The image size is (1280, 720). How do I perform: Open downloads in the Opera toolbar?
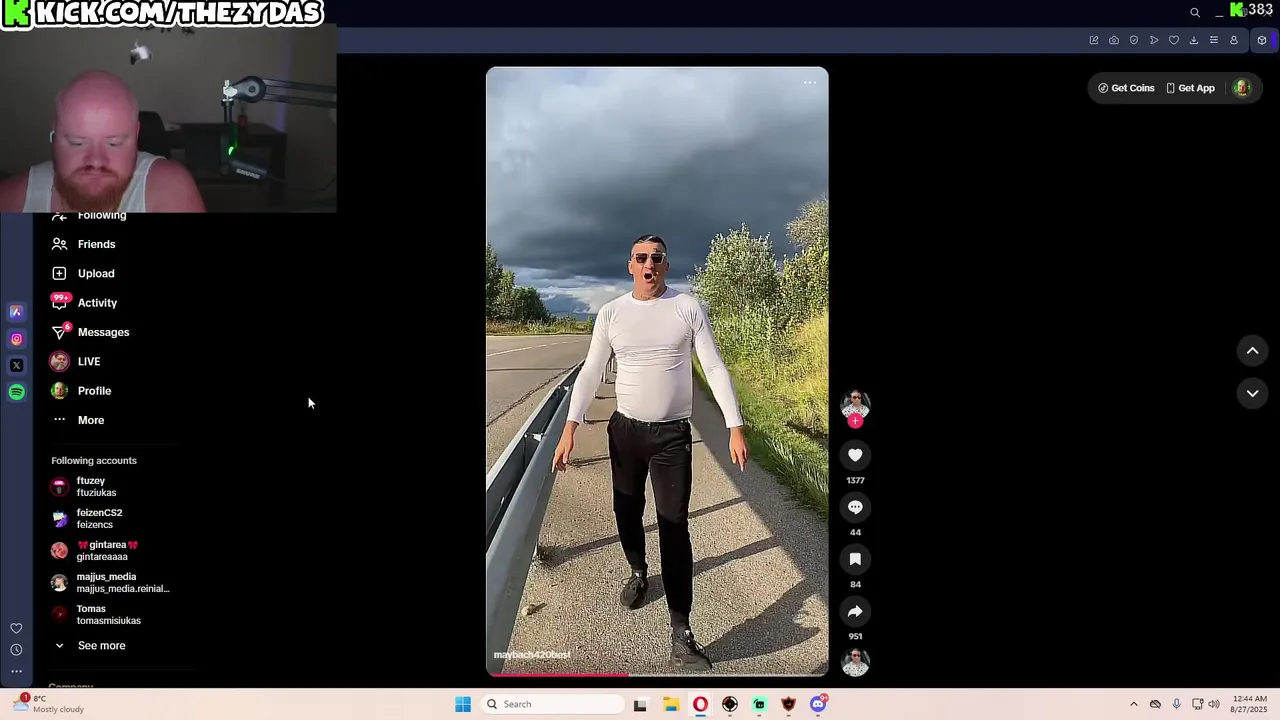[1194, 40]
